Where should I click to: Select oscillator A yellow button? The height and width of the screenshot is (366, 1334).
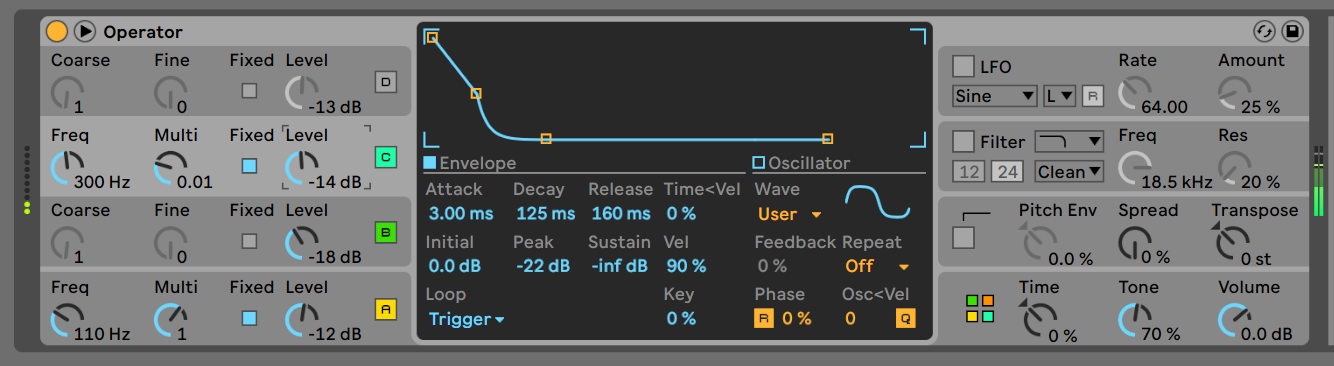[386, 308]
